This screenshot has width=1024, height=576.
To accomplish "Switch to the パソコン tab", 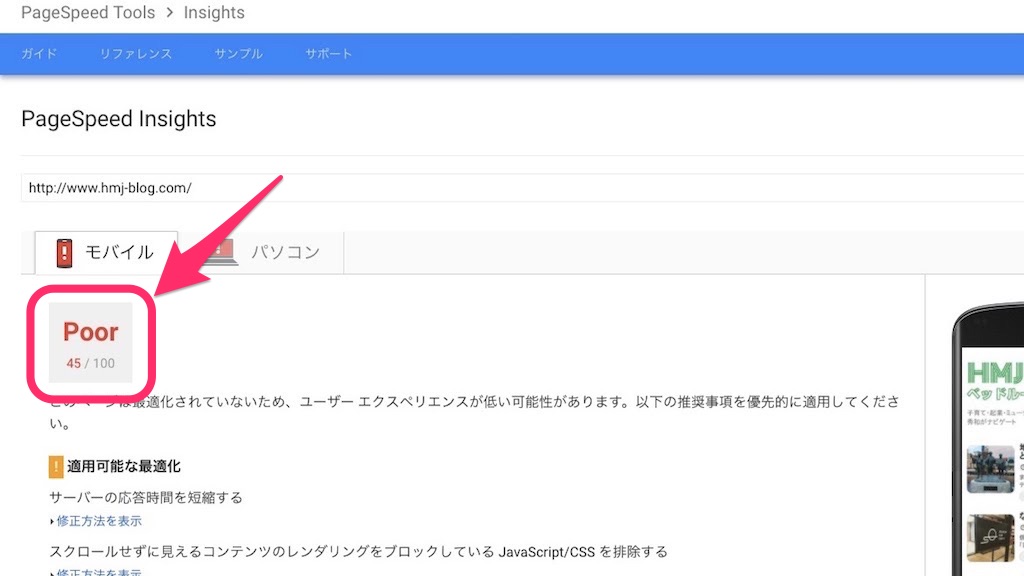I will (261, 252).
